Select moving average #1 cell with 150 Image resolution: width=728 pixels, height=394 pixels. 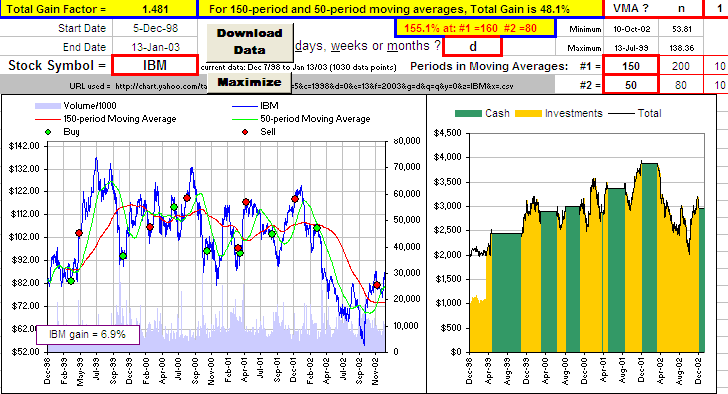(630, 66)
